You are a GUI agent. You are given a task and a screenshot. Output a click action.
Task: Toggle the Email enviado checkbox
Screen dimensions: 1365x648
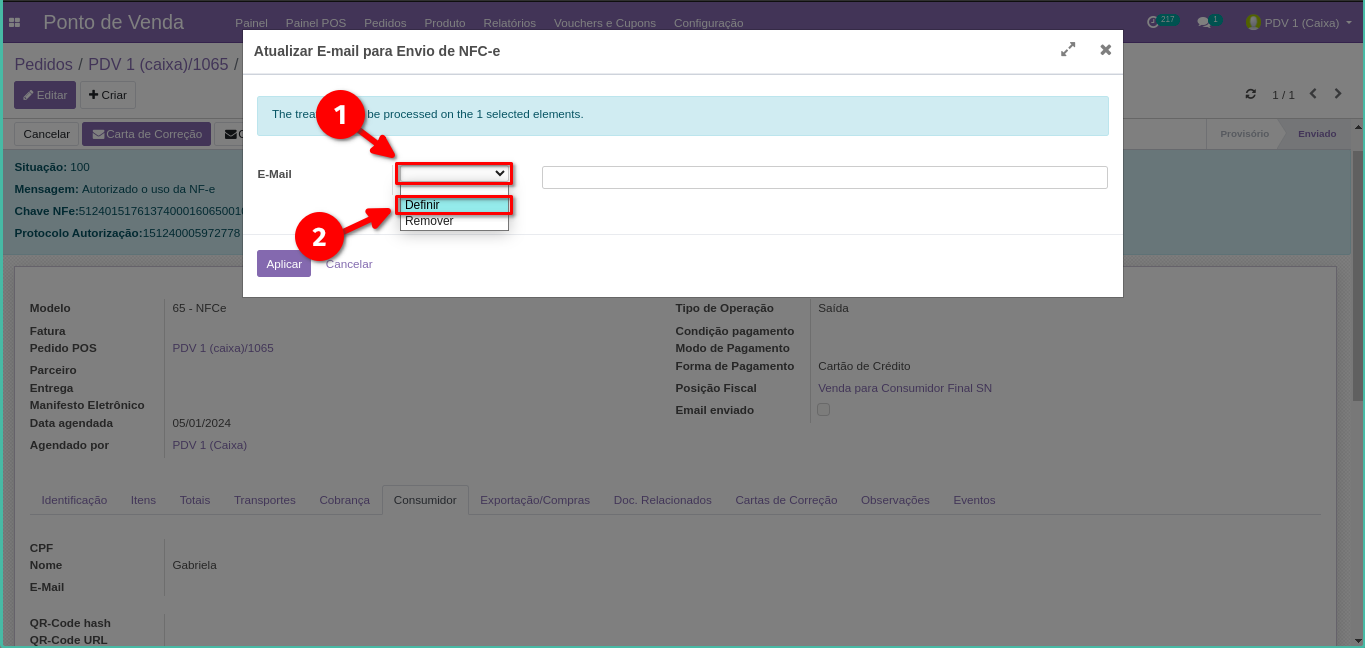pos(824,410)
